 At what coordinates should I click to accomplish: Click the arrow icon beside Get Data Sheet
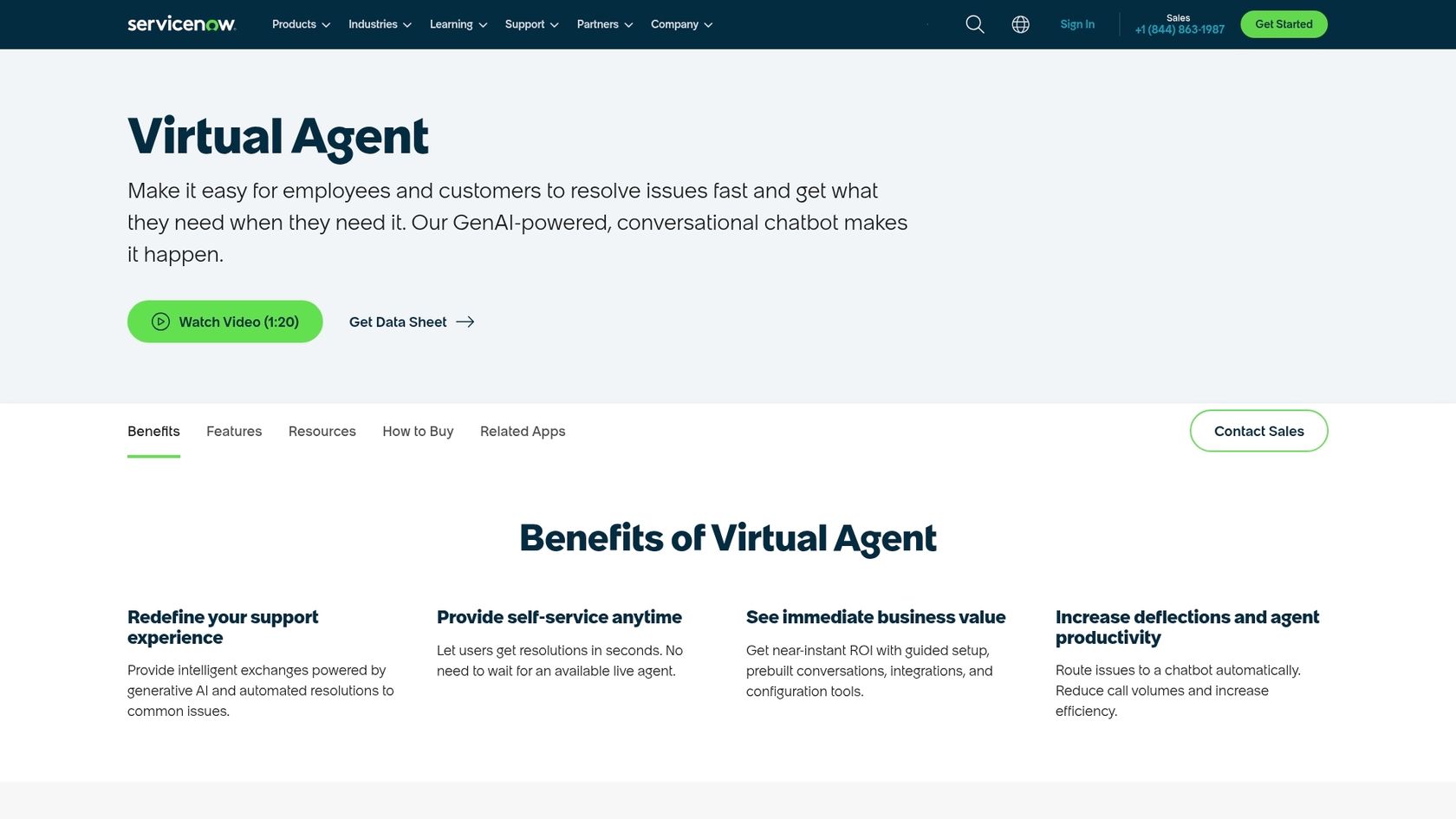pos(465,322)
